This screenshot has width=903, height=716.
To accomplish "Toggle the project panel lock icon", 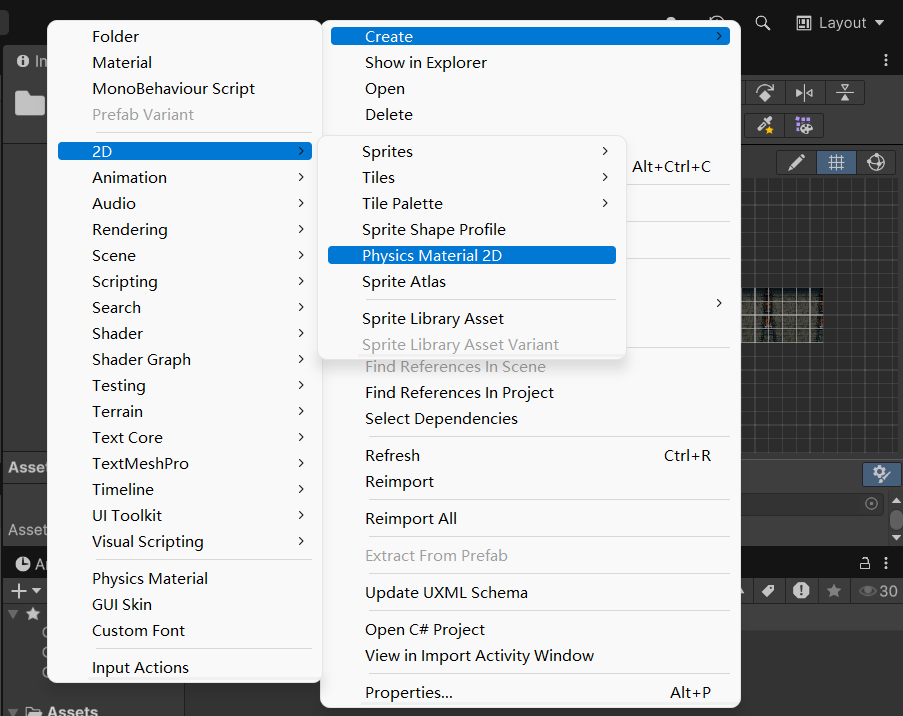I will tap(864, 563).
